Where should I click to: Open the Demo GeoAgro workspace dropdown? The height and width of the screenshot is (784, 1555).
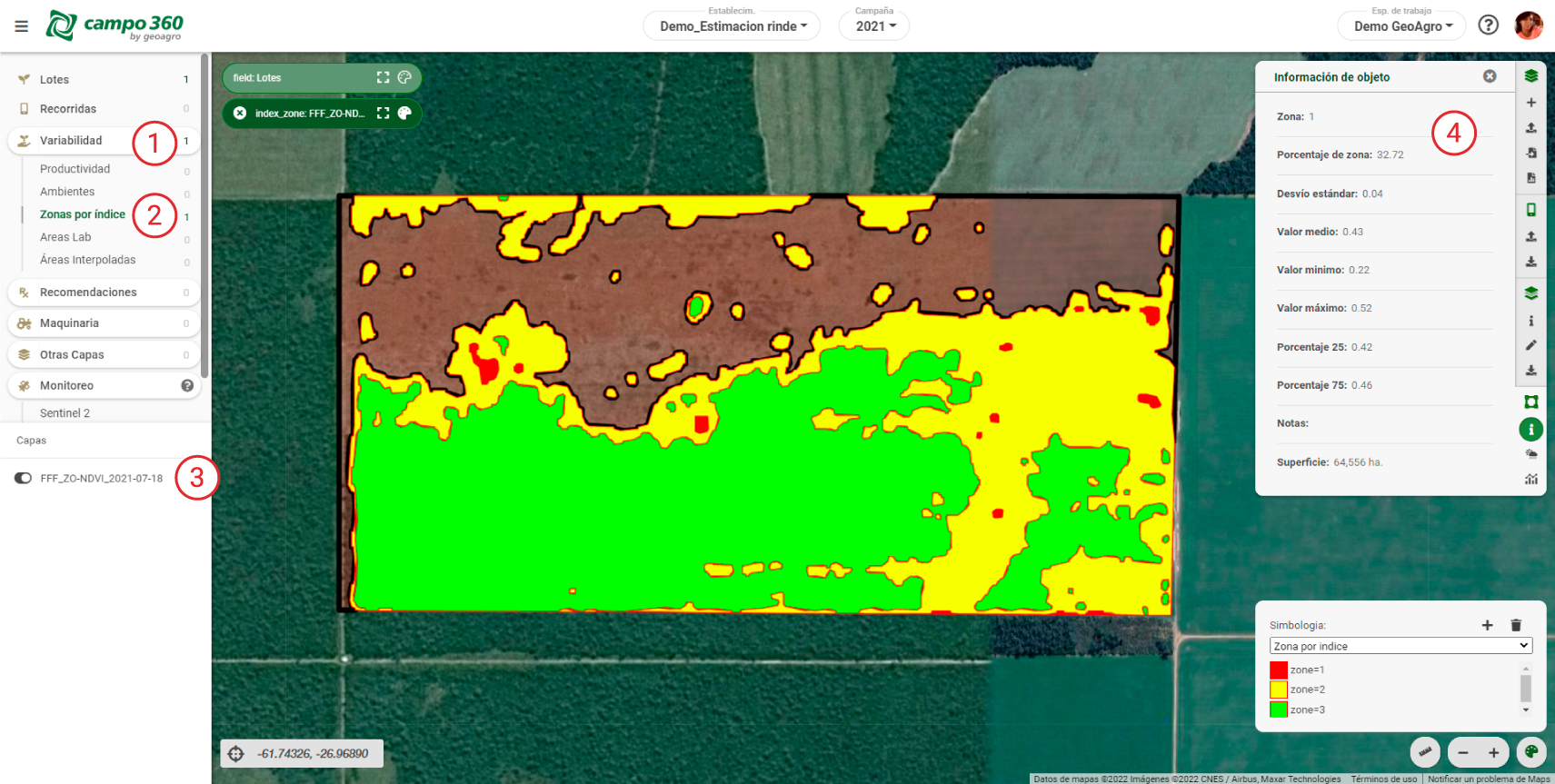click(x=1401, y=26)
